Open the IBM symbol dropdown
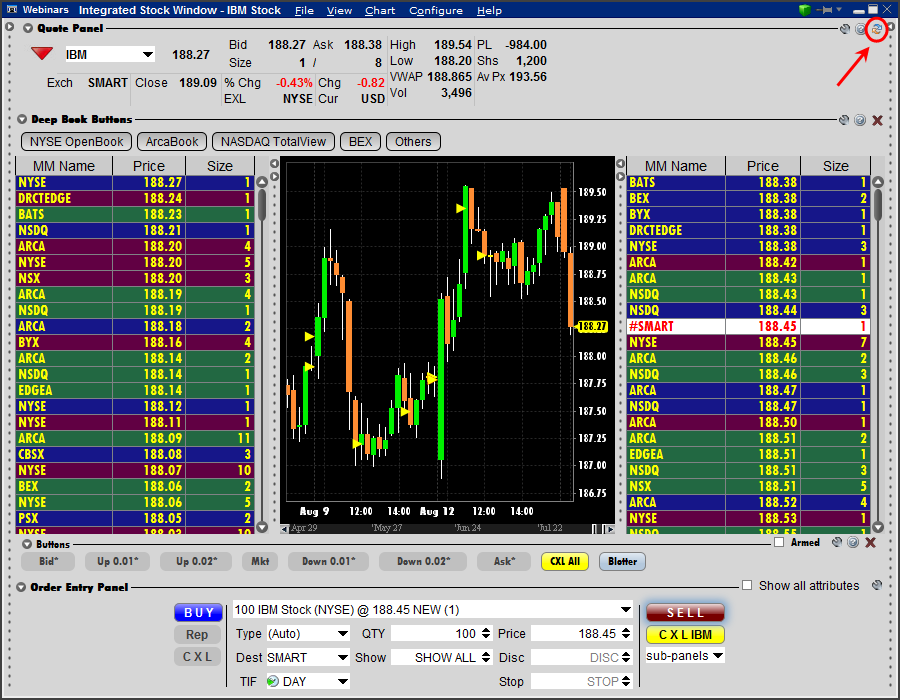The height and width of the screenshot is (700, 900). click(x=148, y=55)
